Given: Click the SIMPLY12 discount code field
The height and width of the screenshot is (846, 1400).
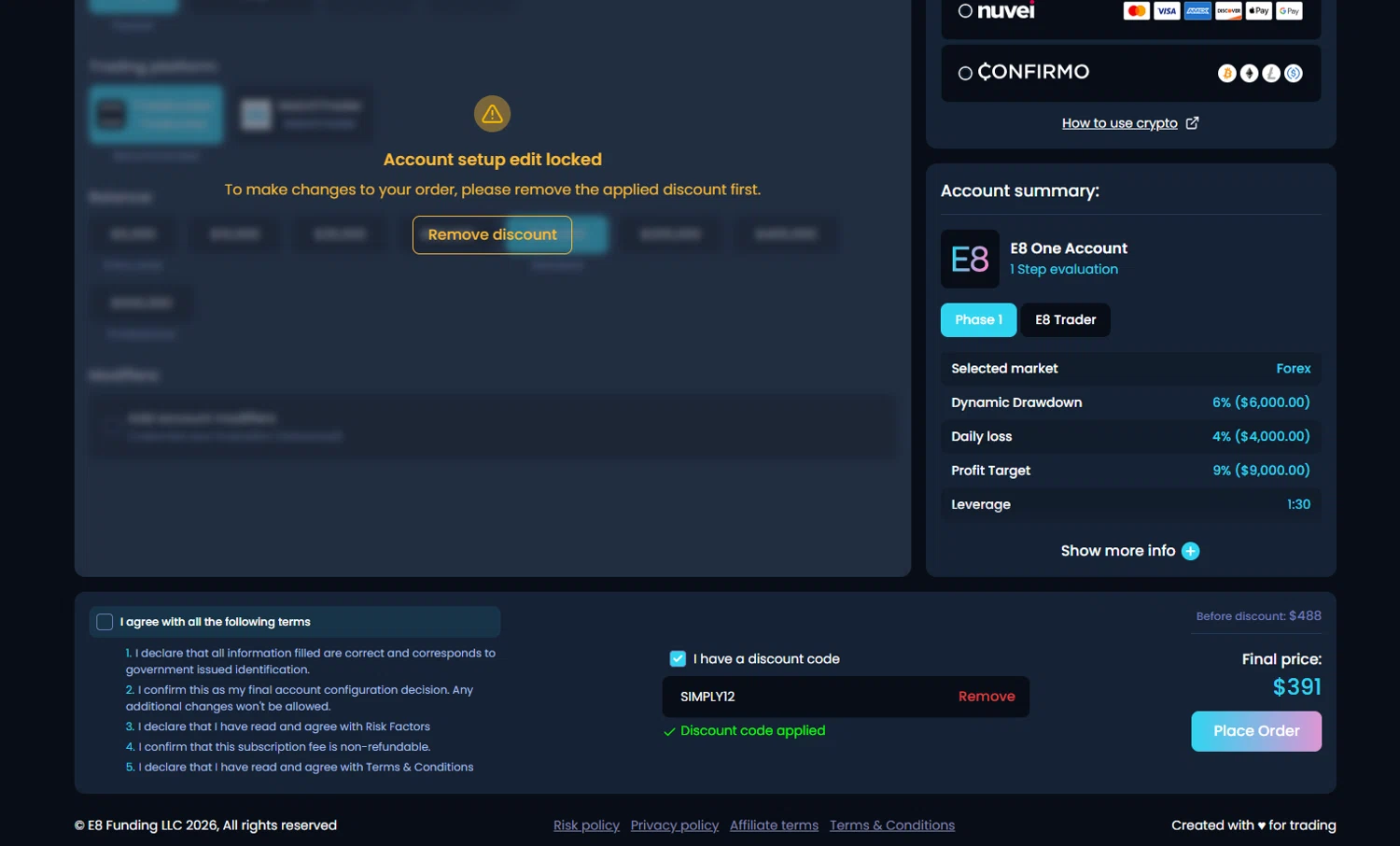Looking at the screenshot, I should coord(846,697).
